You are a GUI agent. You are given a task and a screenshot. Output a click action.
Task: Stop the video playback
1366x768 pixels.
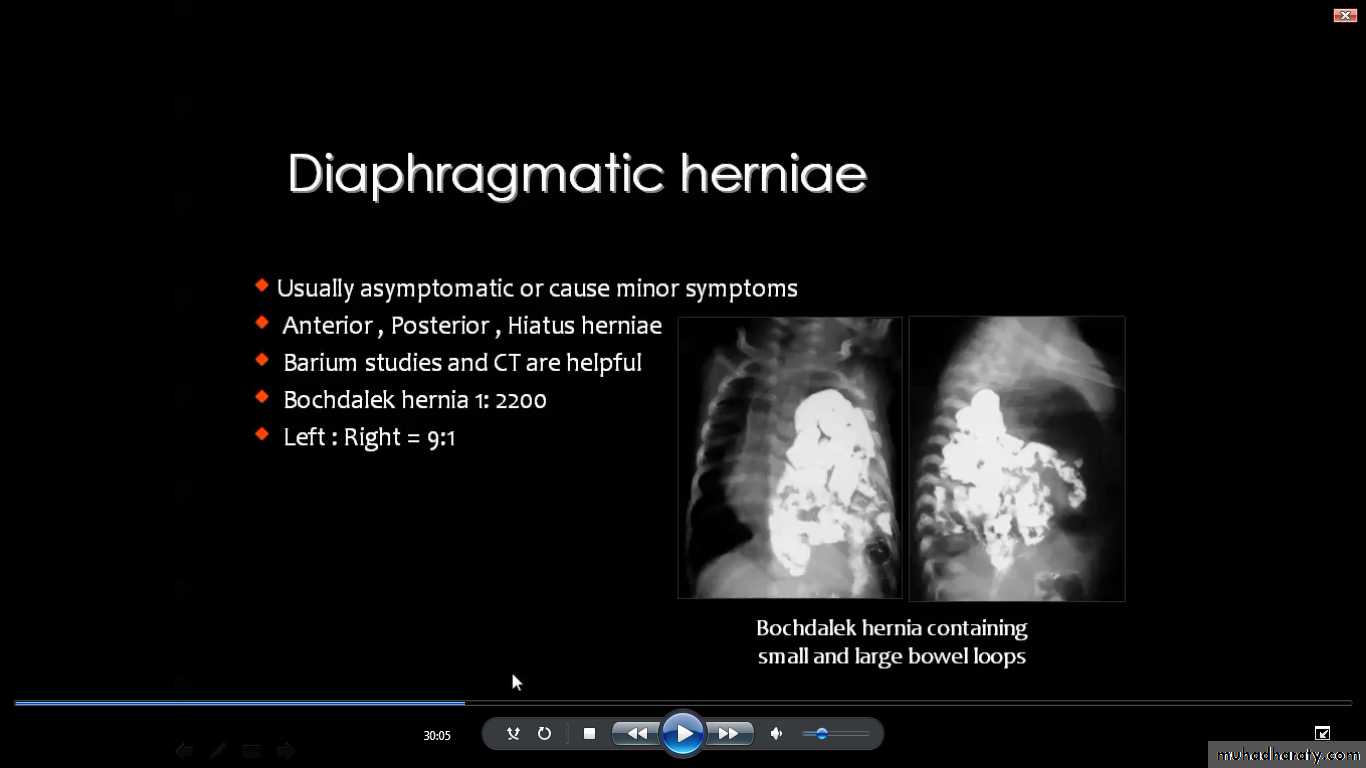[589, 734]
